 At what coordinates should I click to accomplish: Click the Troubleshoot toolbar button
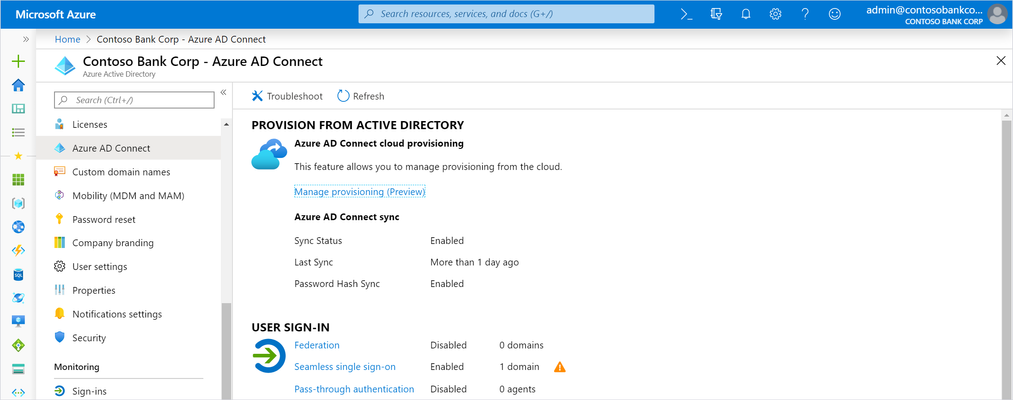287,96
